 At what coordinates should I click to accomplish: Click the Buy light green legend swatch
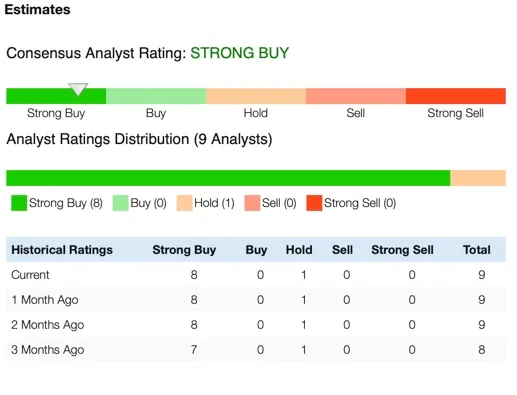point(120,203)
